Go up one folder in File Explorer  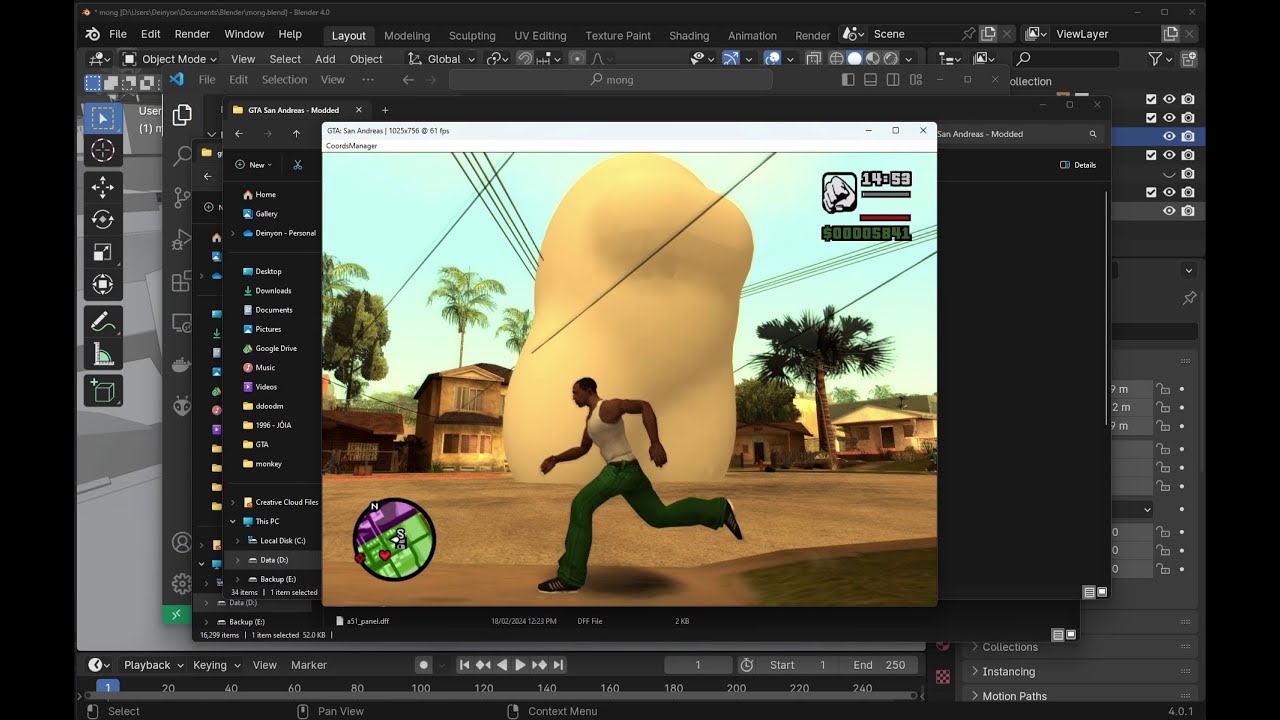point(296,134)
